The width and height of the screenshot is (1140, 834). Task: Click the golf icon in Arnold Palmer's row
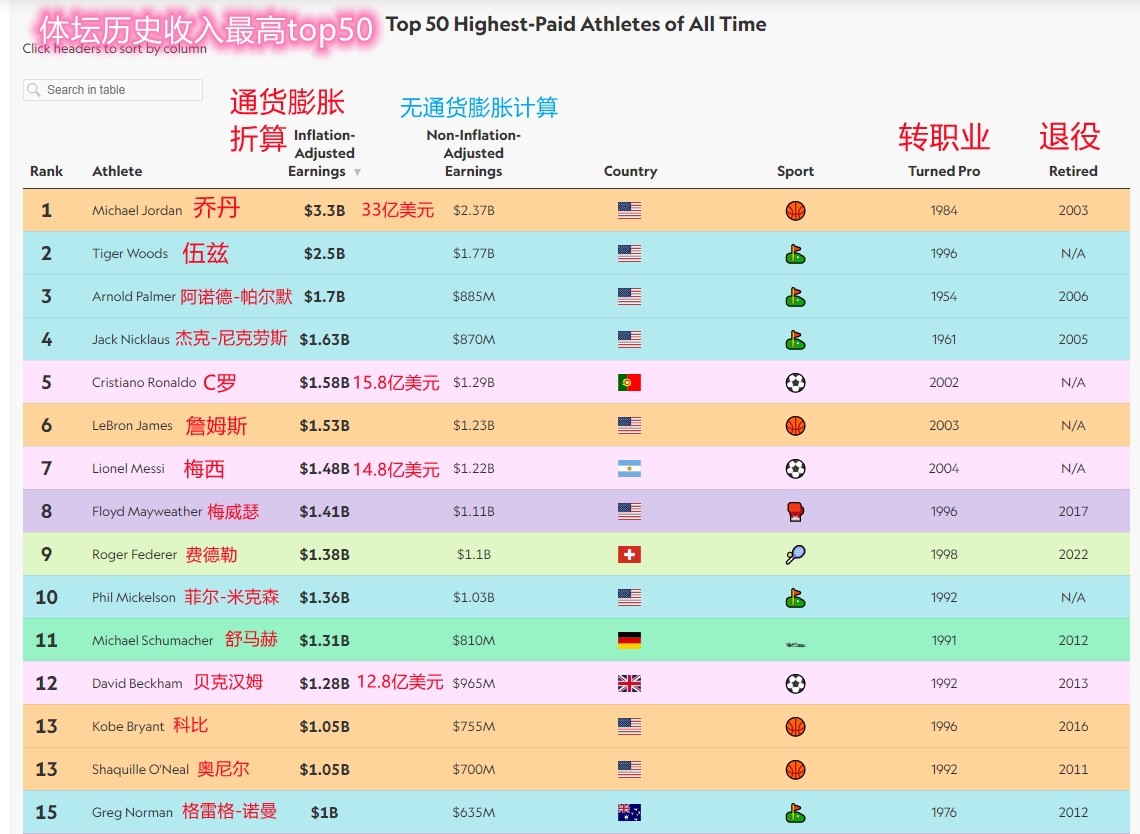(x=795, y=297)
